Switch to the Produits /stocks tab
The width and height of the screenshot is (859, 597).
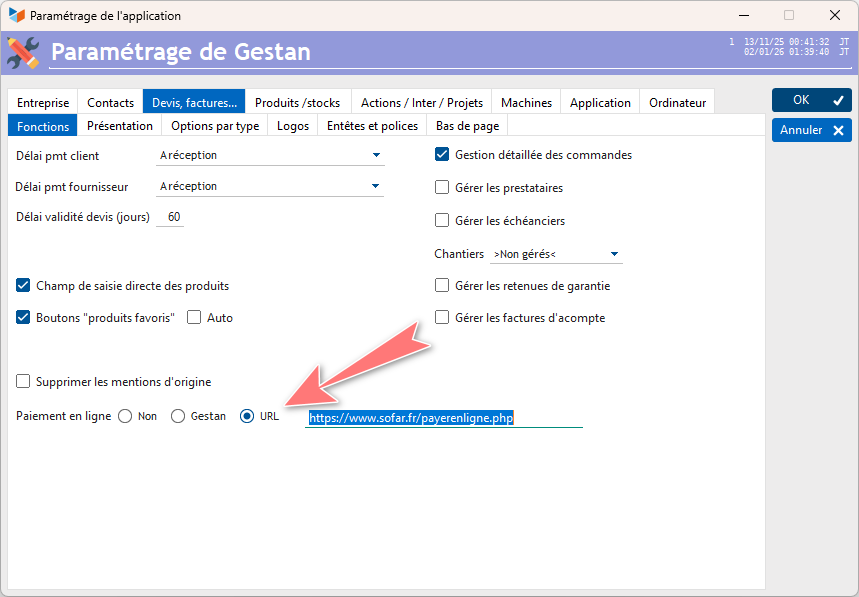pos(297,102)
